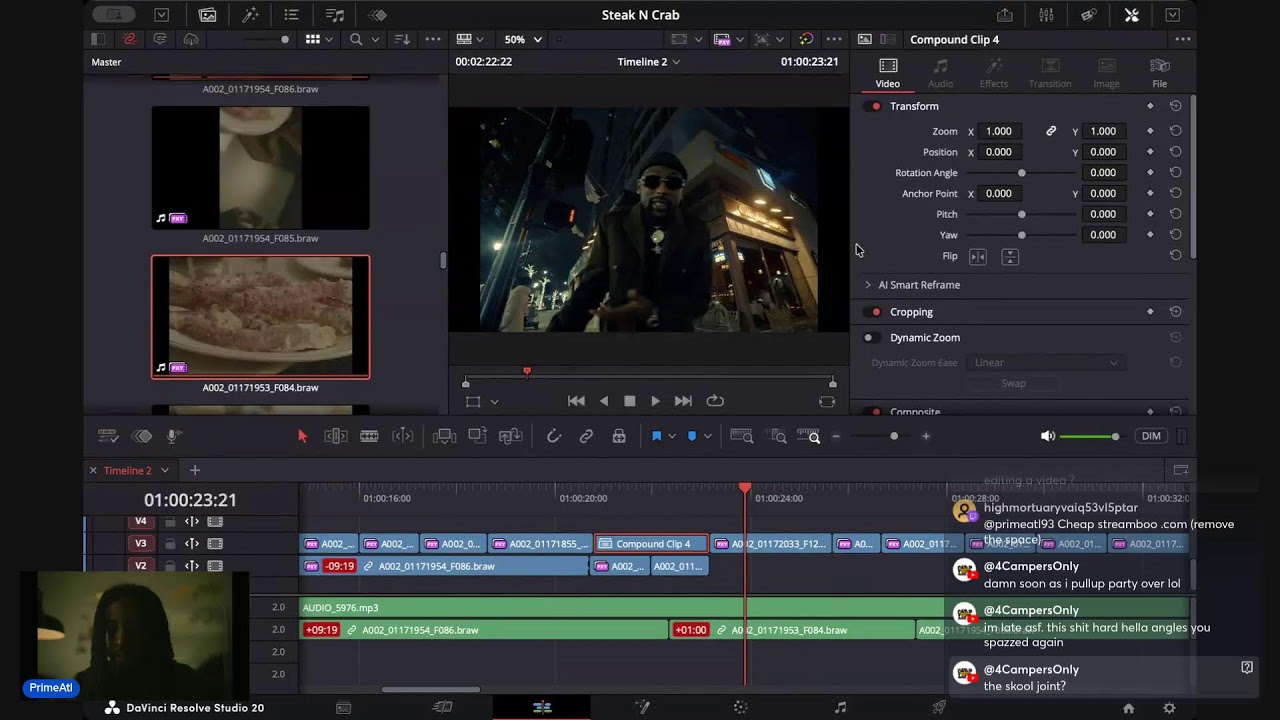Image resolution: width=1280 pixels, height=720 pixels.
Task: Click the Overwrite Clip tool icon
Action: (478, 436)
